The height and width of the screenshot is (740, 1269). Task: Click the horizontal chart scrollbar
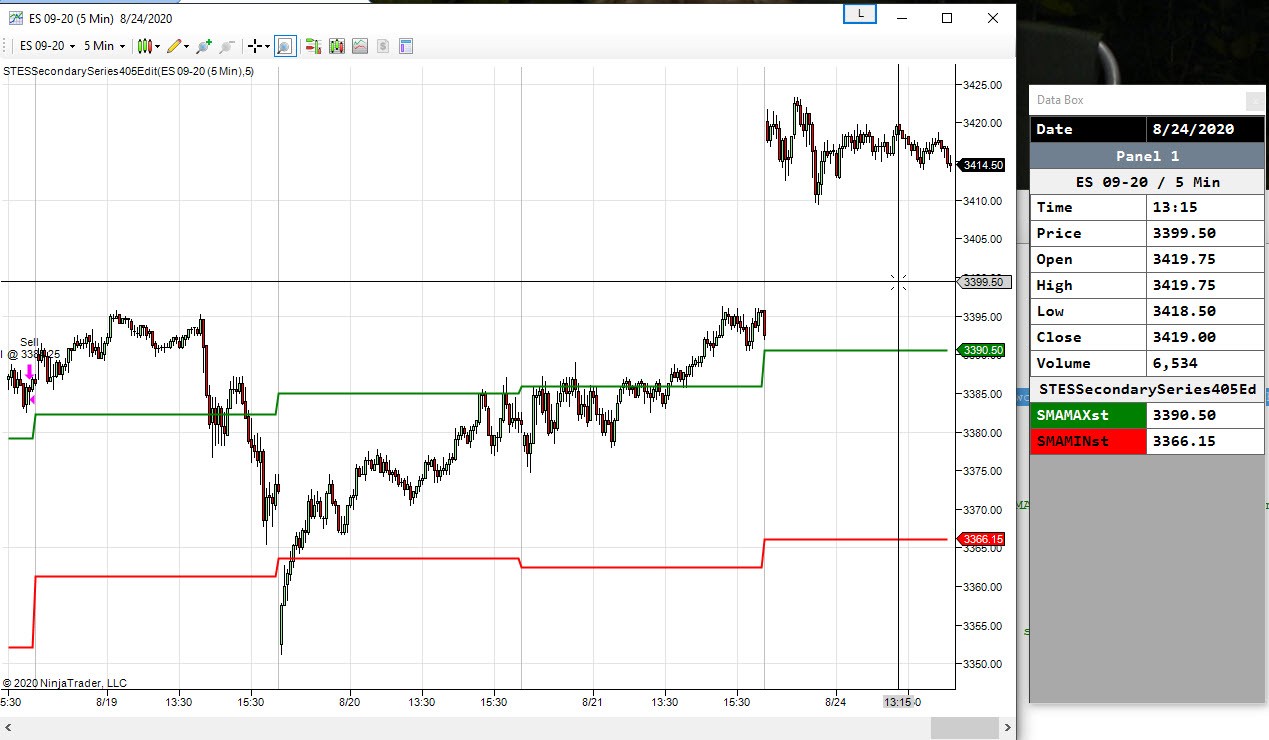pyautogui.click(x=500, y=725)
